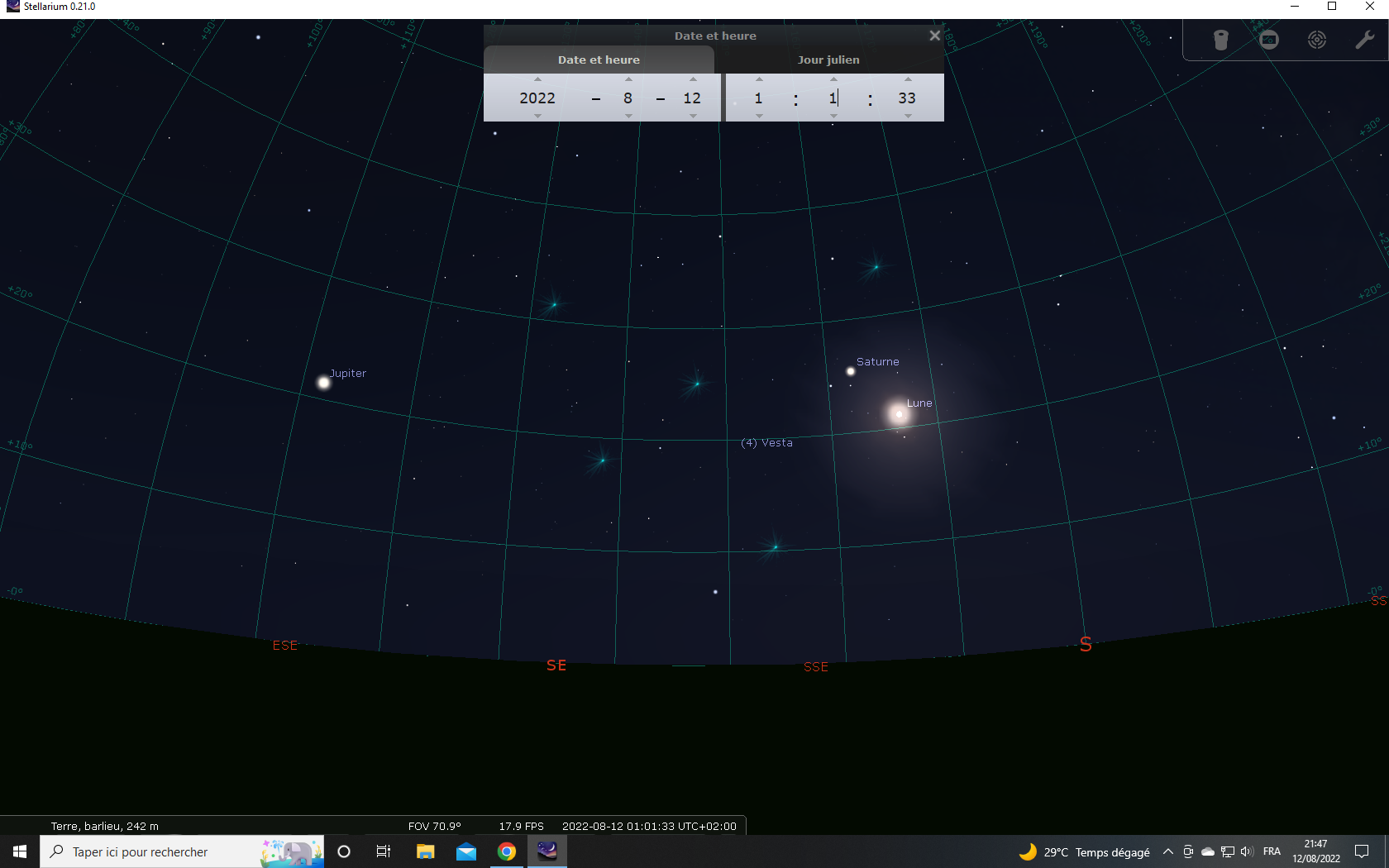Toggle the Telrad sight icon

(1317, 40)
